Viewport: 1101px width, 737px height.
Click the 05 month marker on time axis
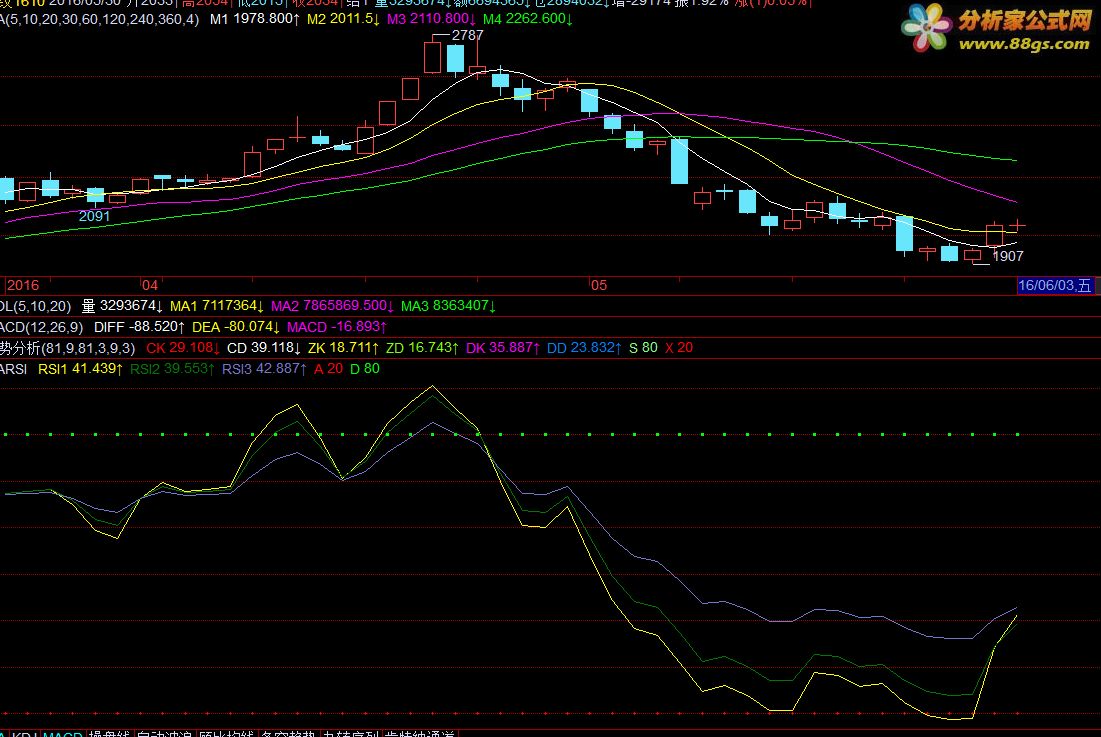coord(598,285)
